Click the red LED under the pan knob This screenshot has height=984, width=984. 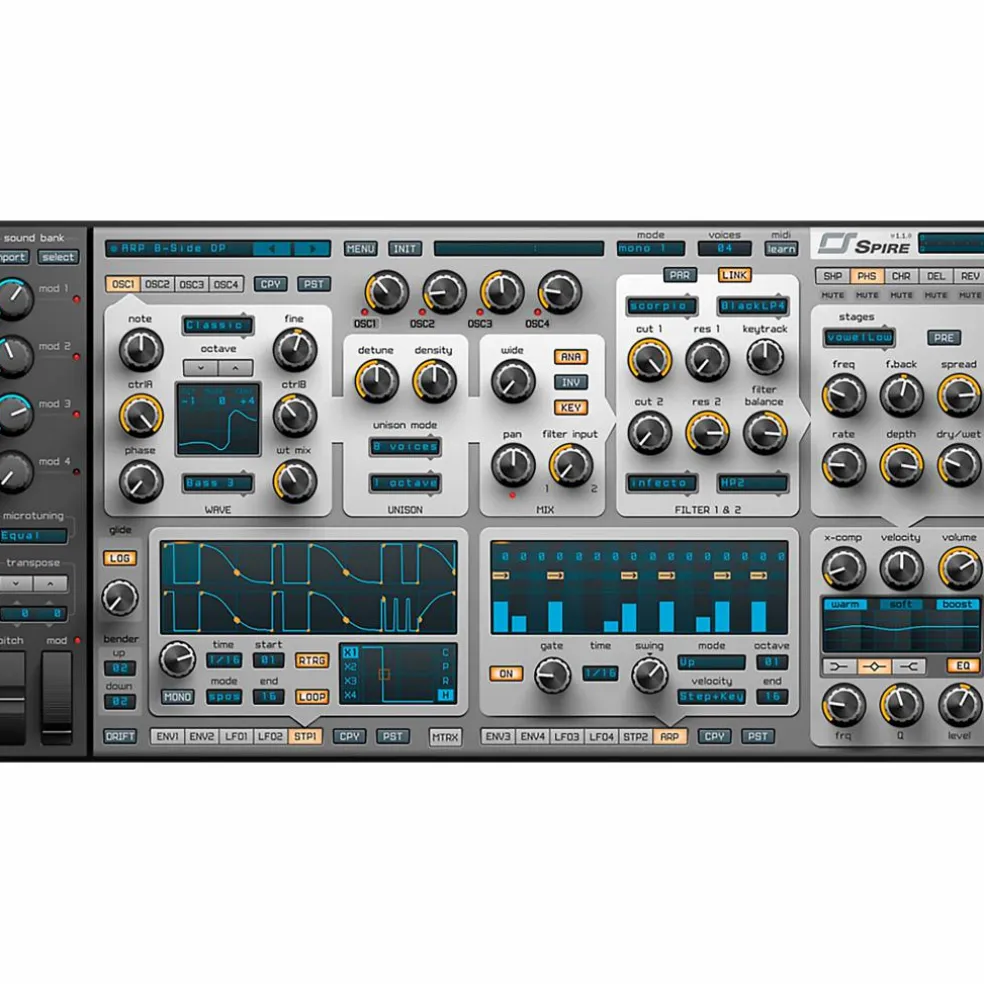(x=513, y=495)
